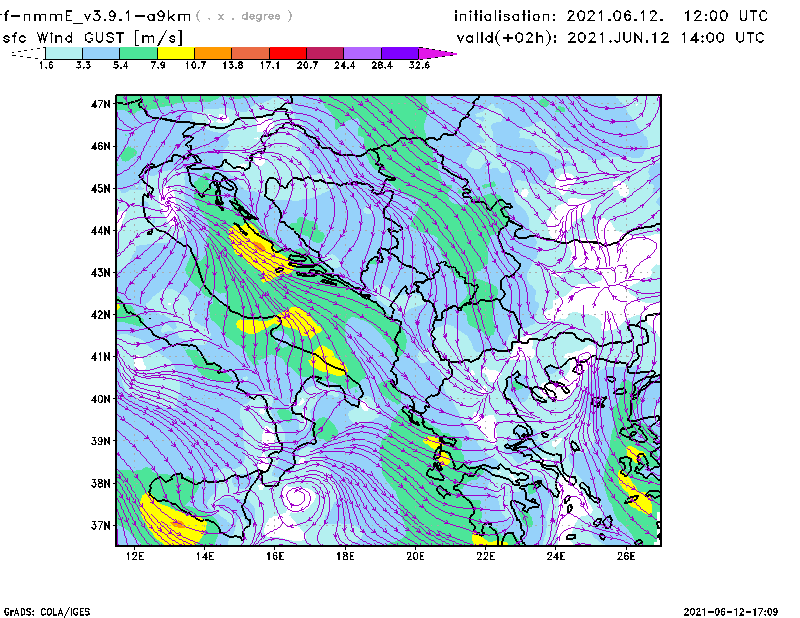Click the "38N" latitude label
The width and height of the screenshot is (800, 618).
(101, 483)
